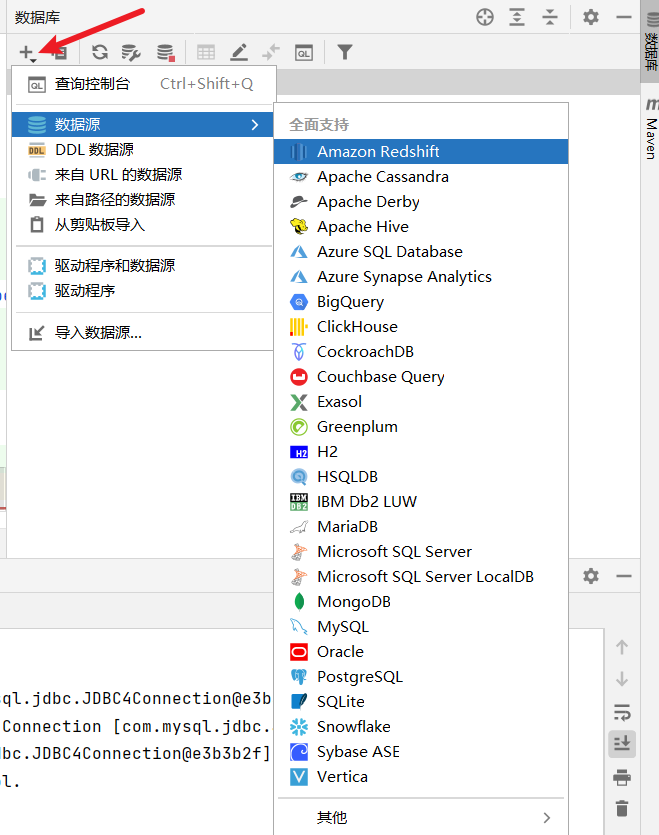Select MongoDB data source
The width and height of the screenshot is (659, 835).
421,602
